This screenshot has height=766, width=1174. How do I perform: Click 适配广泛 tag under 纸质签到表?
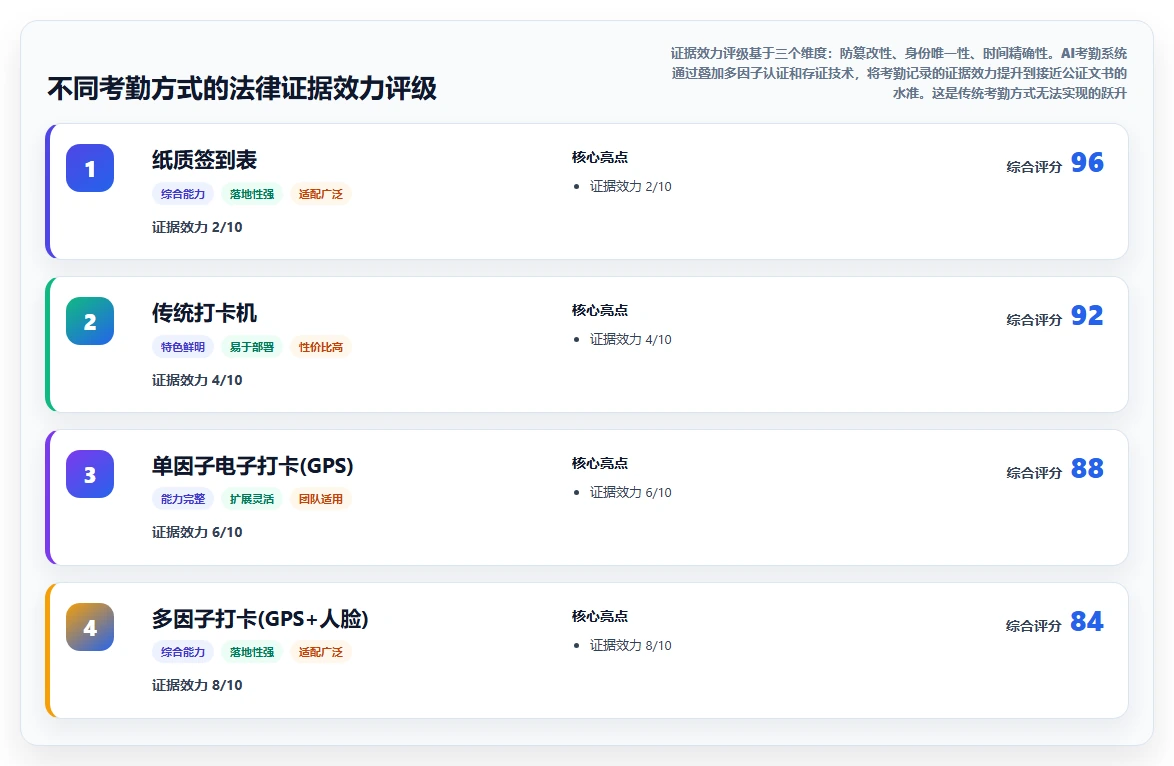tap(320, 194)
